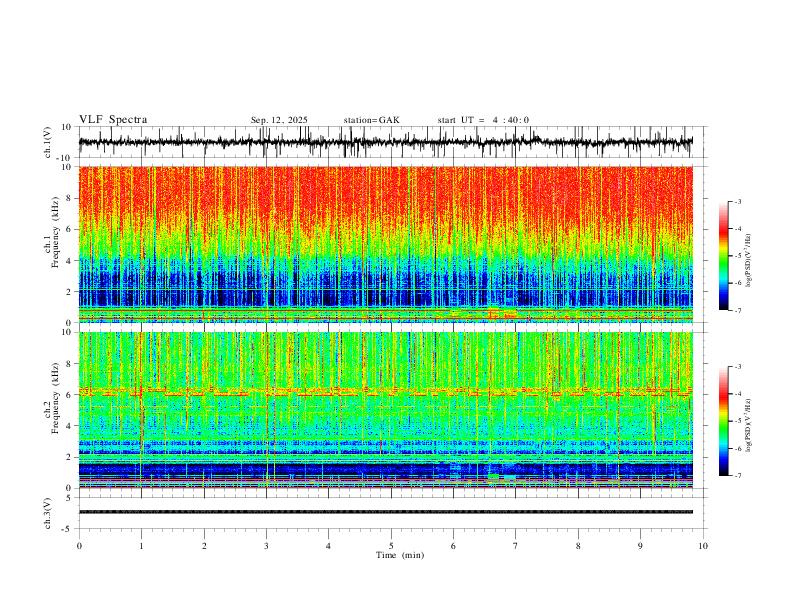
Task: Click the time axis tick label '3'
Action: pyautogui.click(x=266, y=546)
